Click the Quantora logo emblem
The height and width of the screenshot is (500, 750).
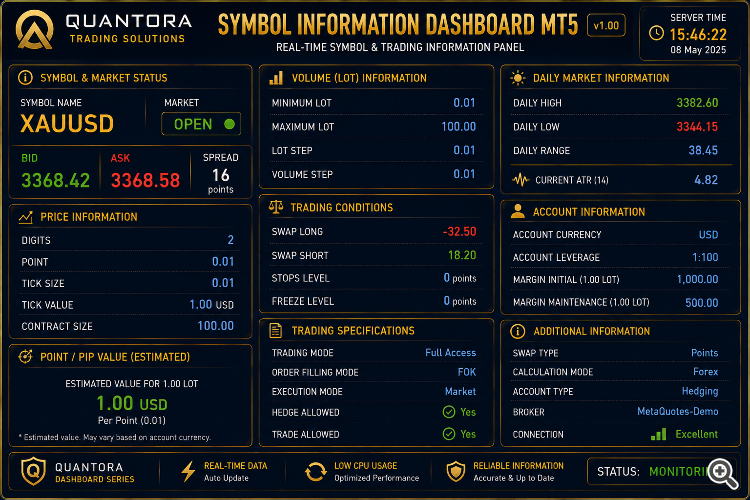[34, 30]
